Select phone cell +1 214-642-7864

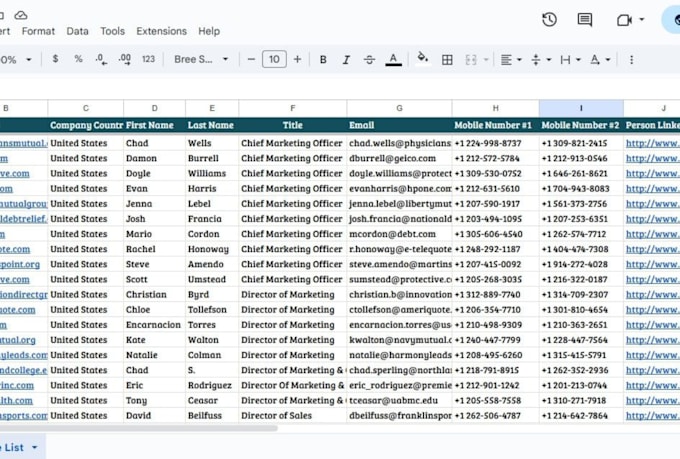pos(581,416)
